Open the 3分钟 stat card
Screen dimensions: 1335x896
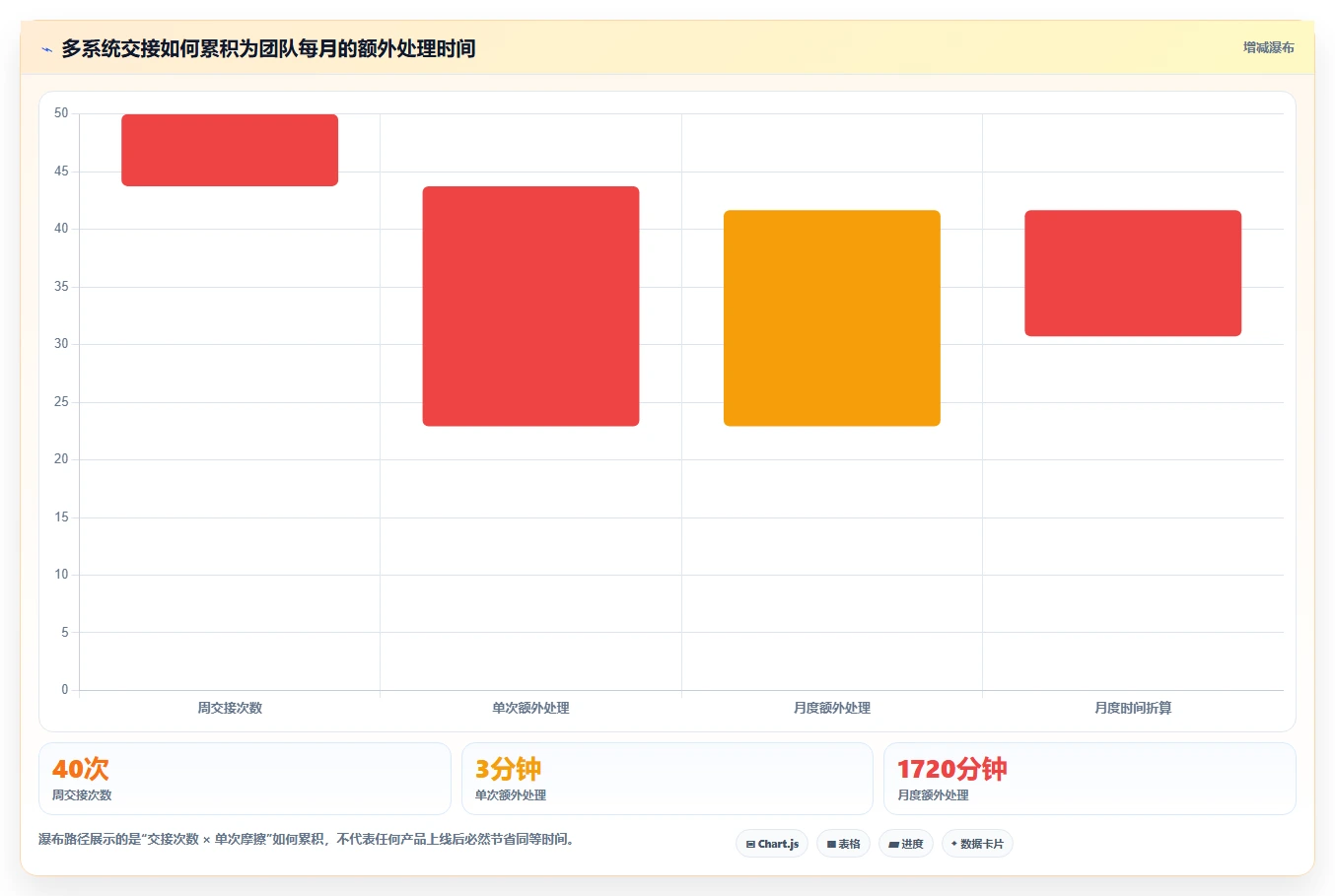point(667,779)
